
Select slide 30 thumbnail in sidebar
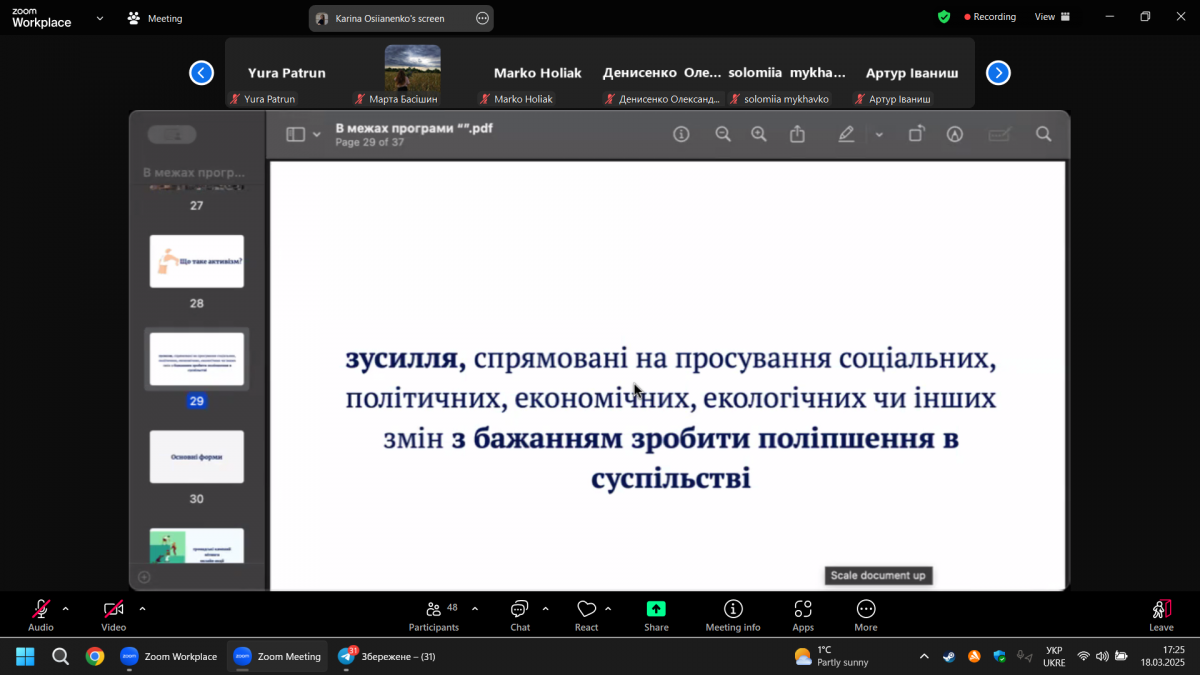pos(196,456)
